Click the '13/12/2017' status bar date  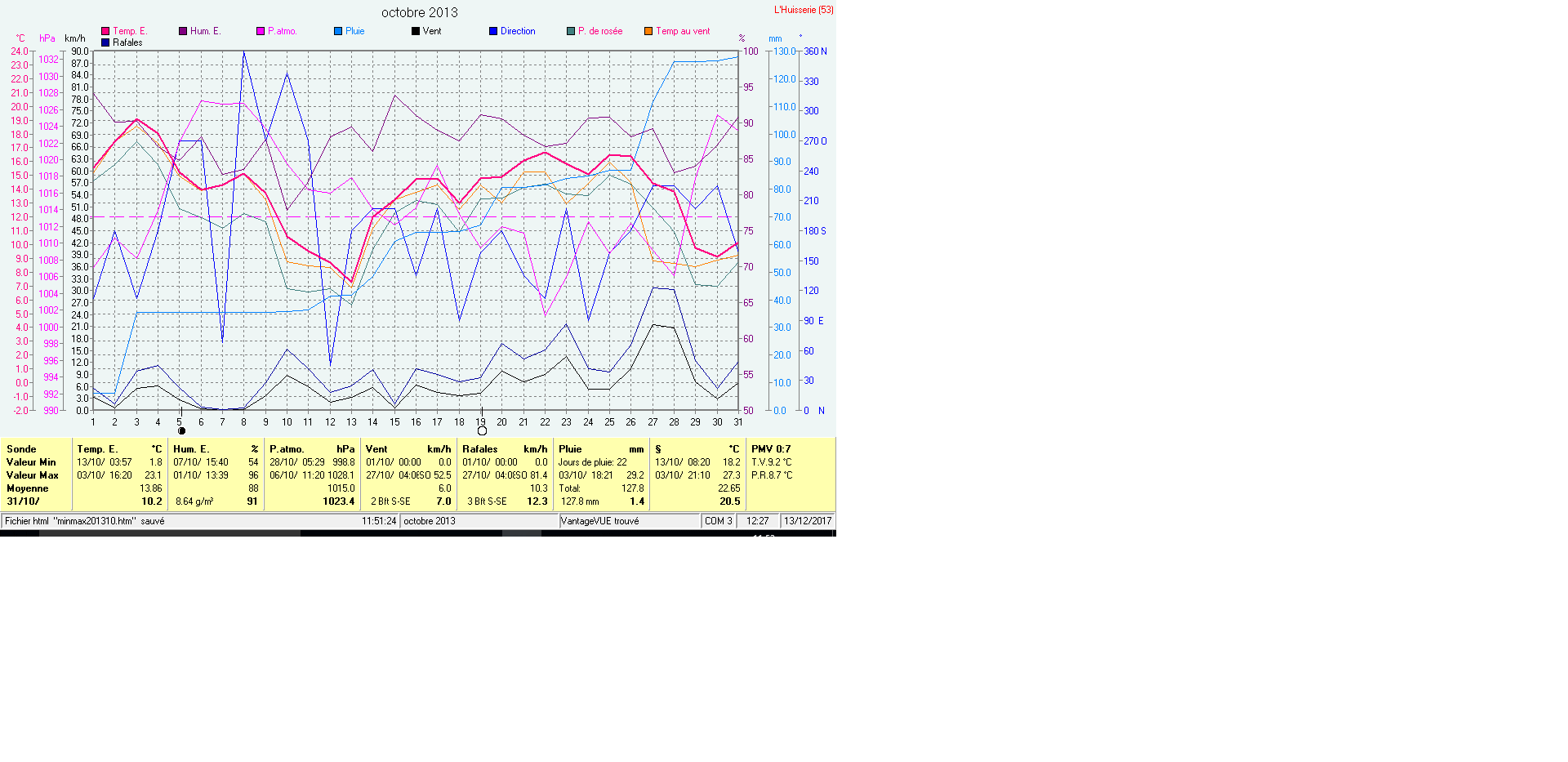(x=808, y=521)
